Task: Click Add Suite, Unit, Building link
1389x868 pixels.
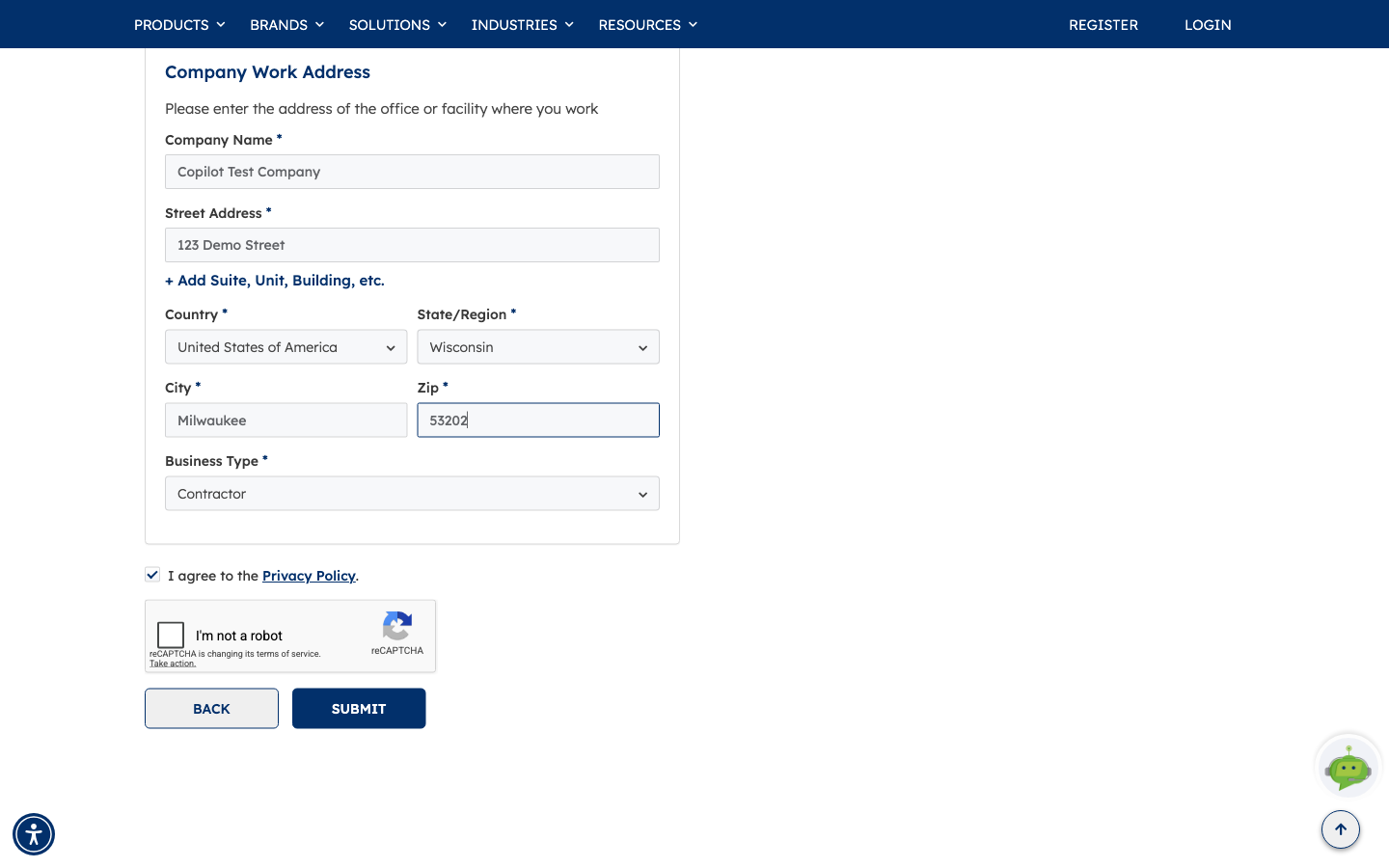Action: click(x=275, y=281)
